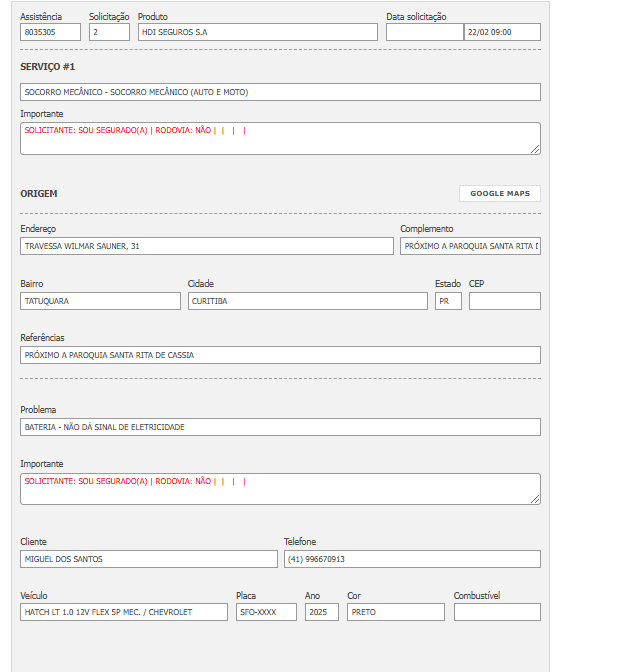Select the Complemento field
The image size is (639, 672).
[470, 246]
